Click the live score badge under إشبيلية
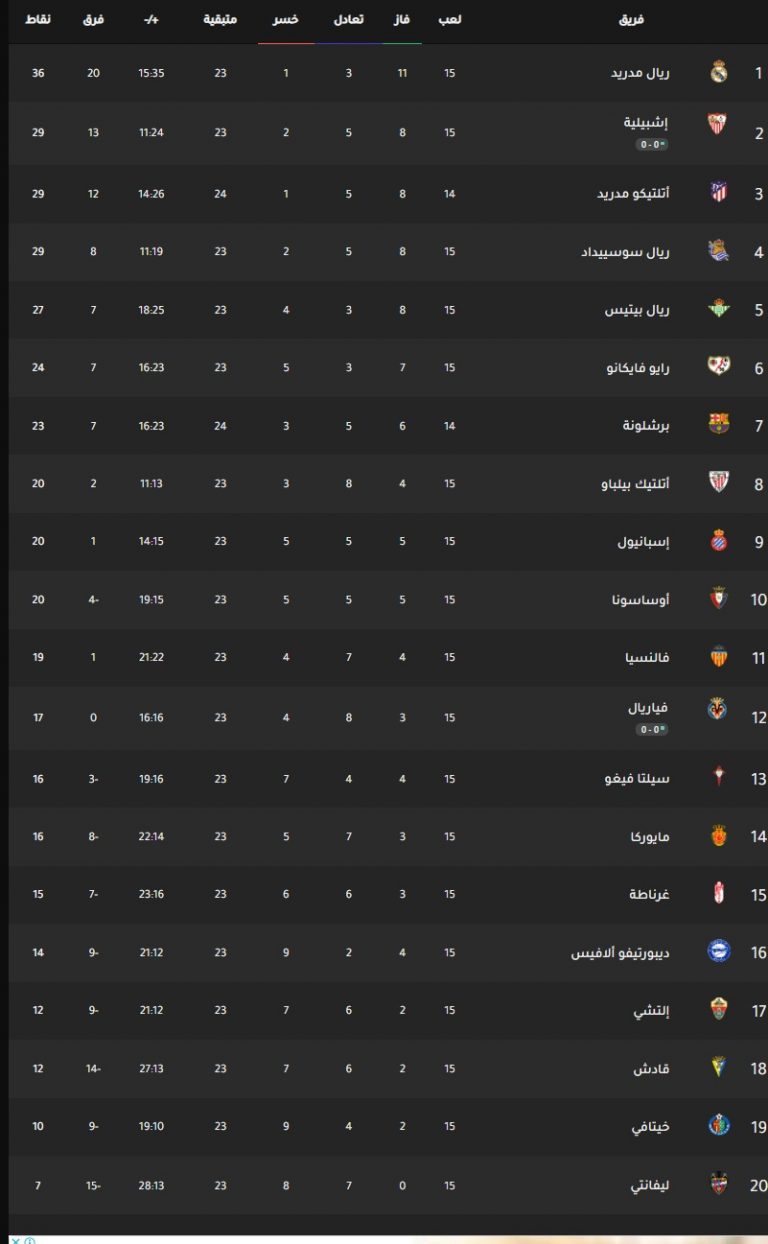768x1244 pixels. pos(653,145)
